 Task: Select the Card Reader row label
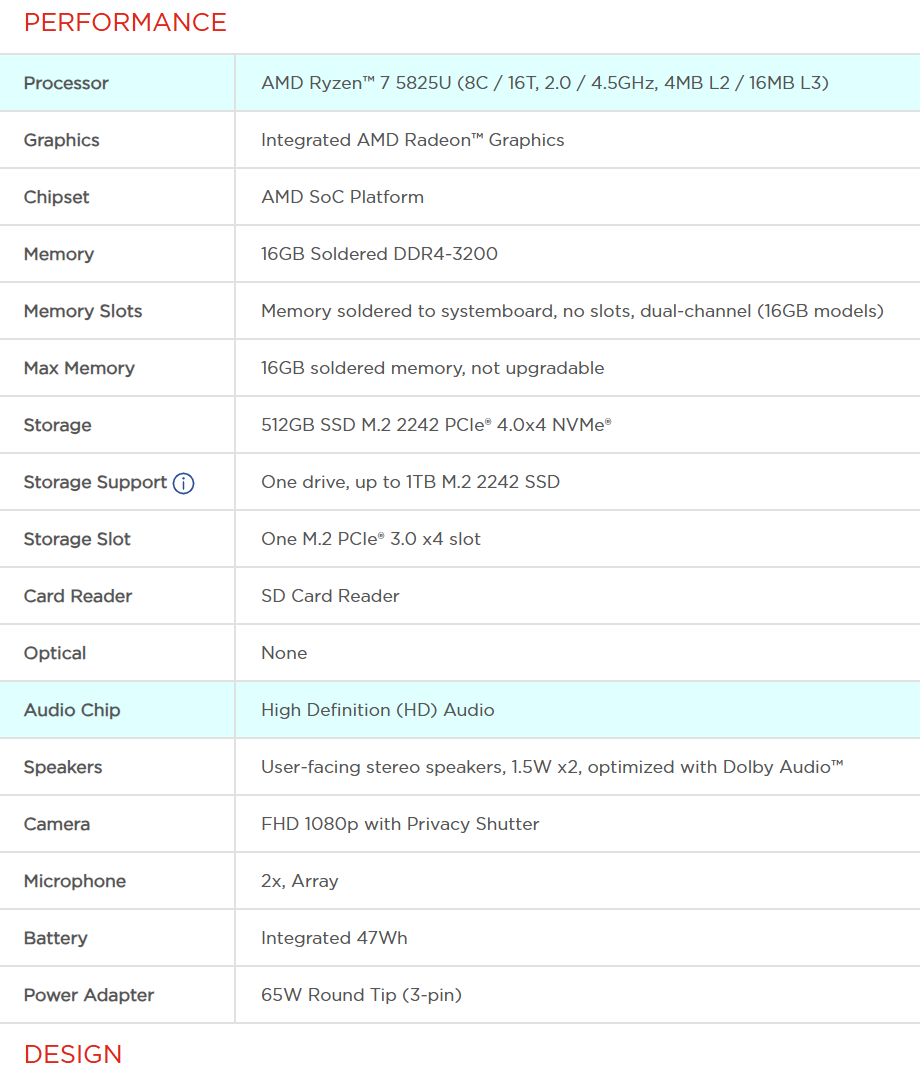pyautogui.click(x=78, y=596)
